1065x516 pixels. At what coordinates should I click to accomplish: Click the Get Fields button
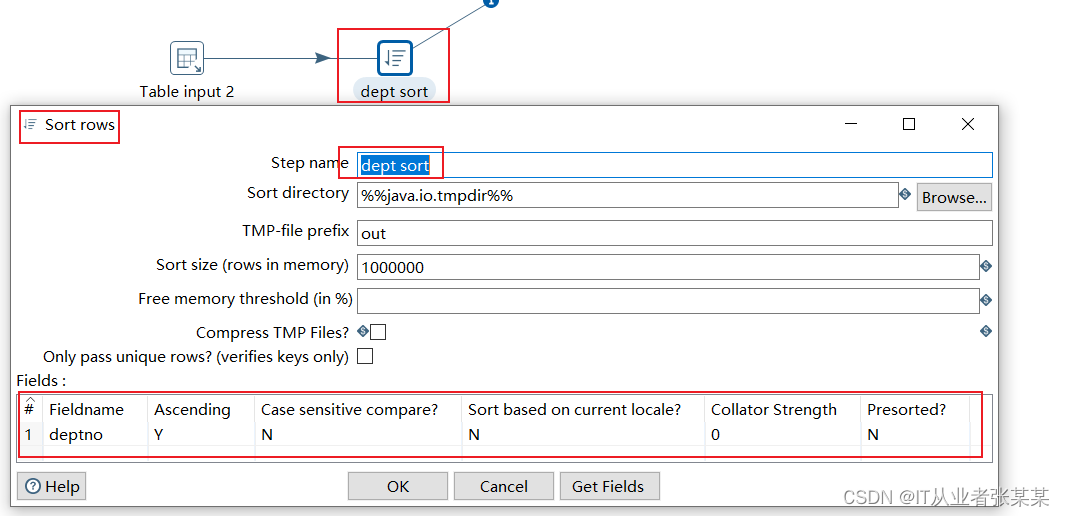[608, 486]
